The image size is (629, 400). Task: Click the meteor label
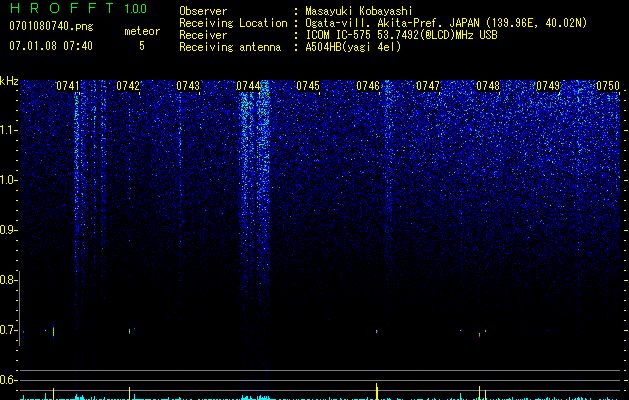tap(142, 31)
